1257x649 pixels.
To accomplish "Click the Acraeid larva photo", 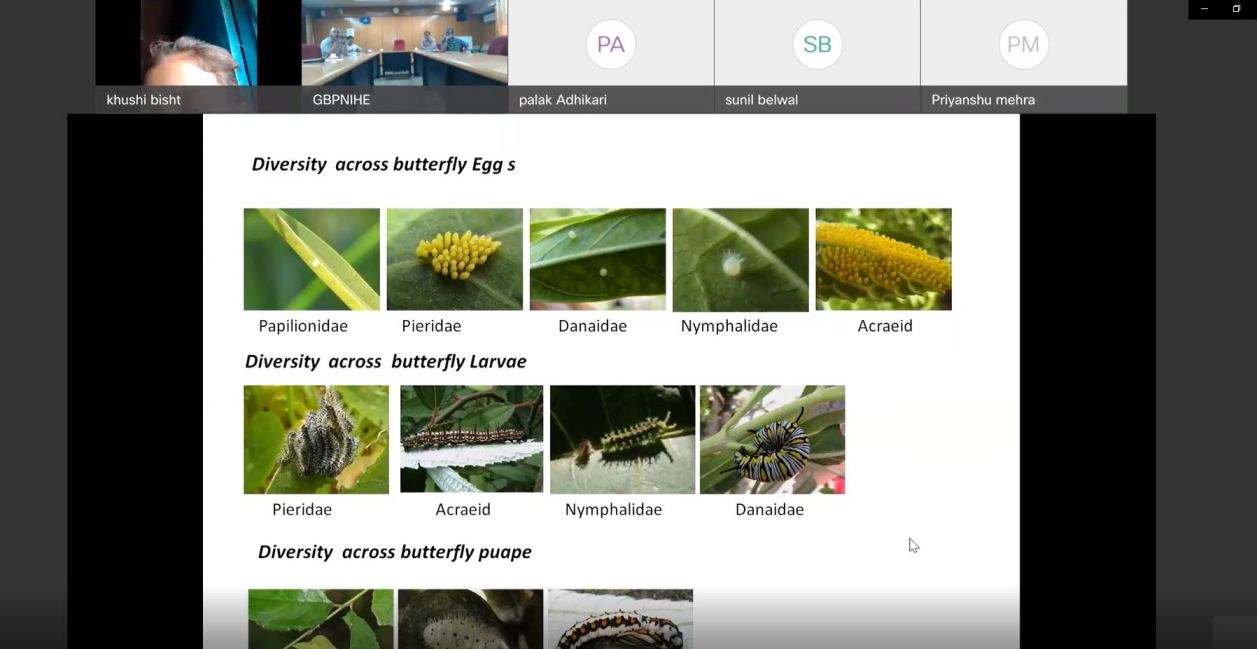I will pos(471,439).
